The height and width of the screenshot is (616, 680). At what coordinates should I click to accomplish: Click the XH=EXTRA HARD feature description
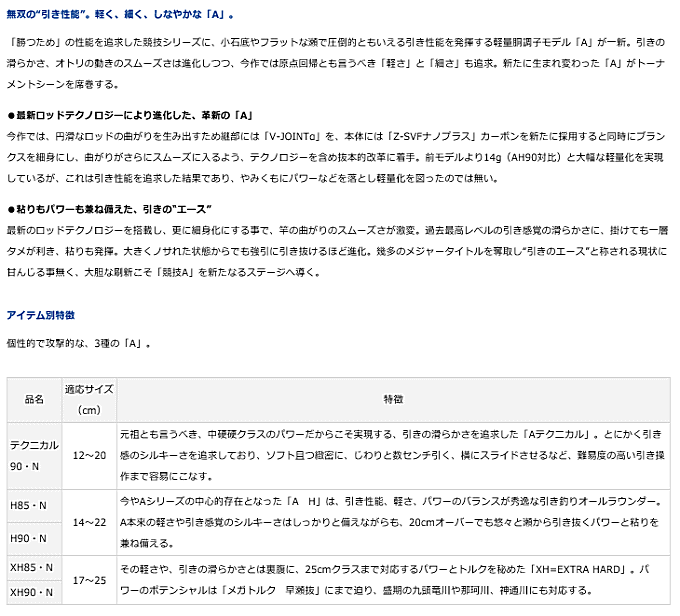pyautogui.click(x=393, y=580)
